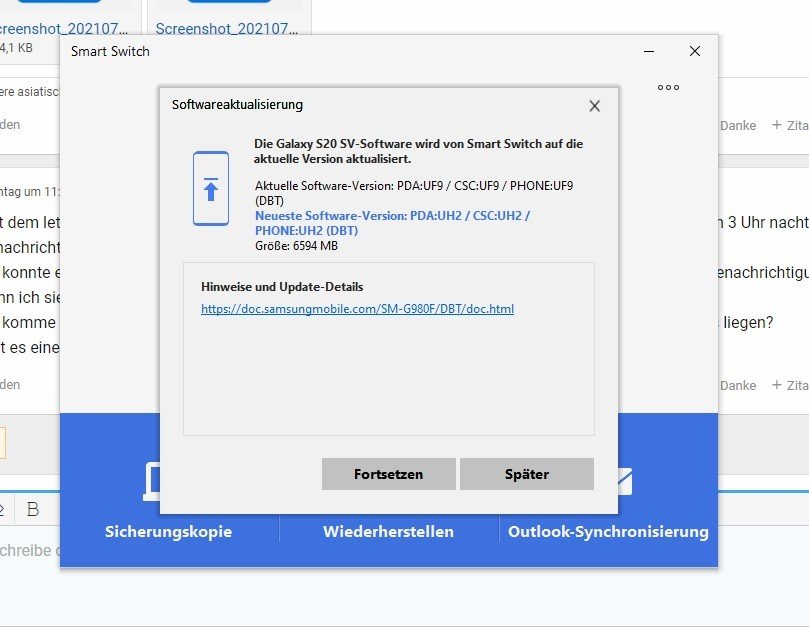Select the 'Aktuelle Software-Version' line
The image size is (809, 632).
(x=414, y=193)
